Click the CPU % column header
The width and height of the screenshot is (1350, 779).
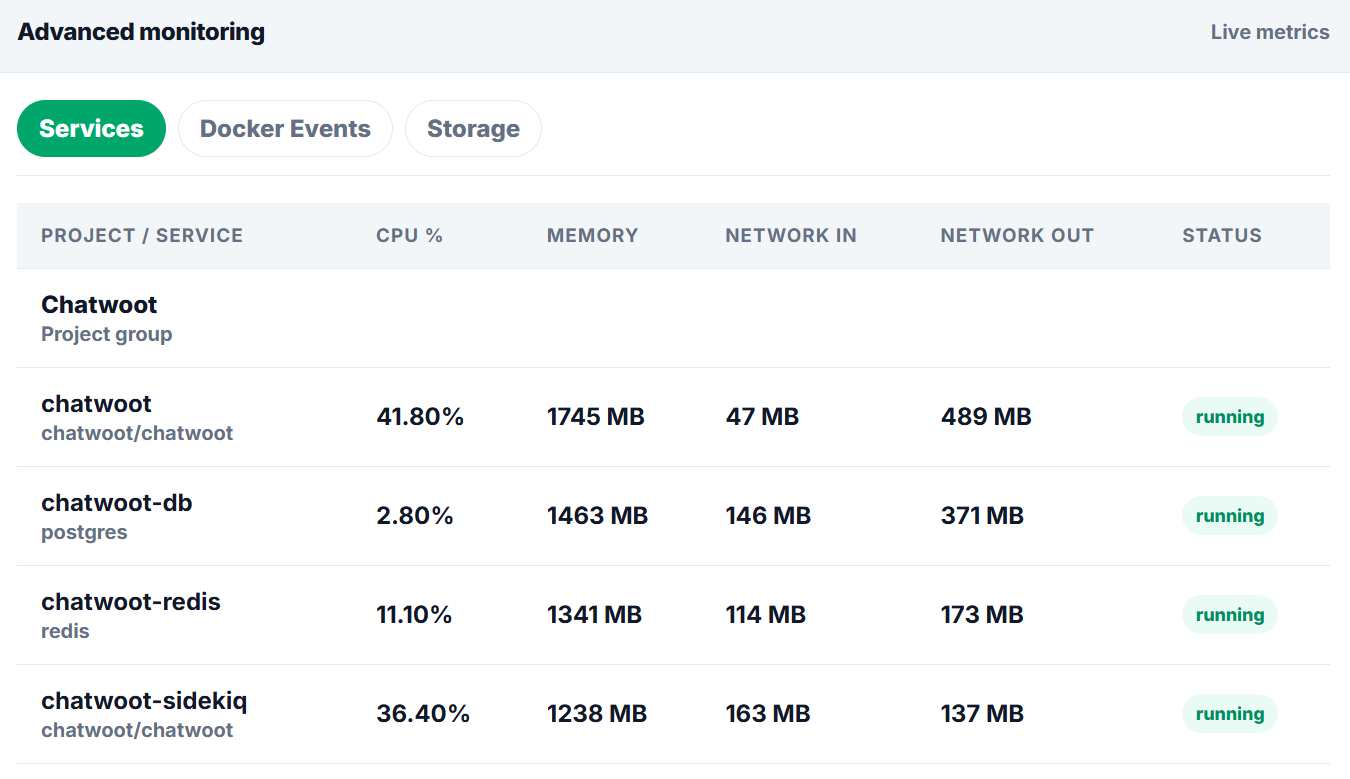coord(410,236)
